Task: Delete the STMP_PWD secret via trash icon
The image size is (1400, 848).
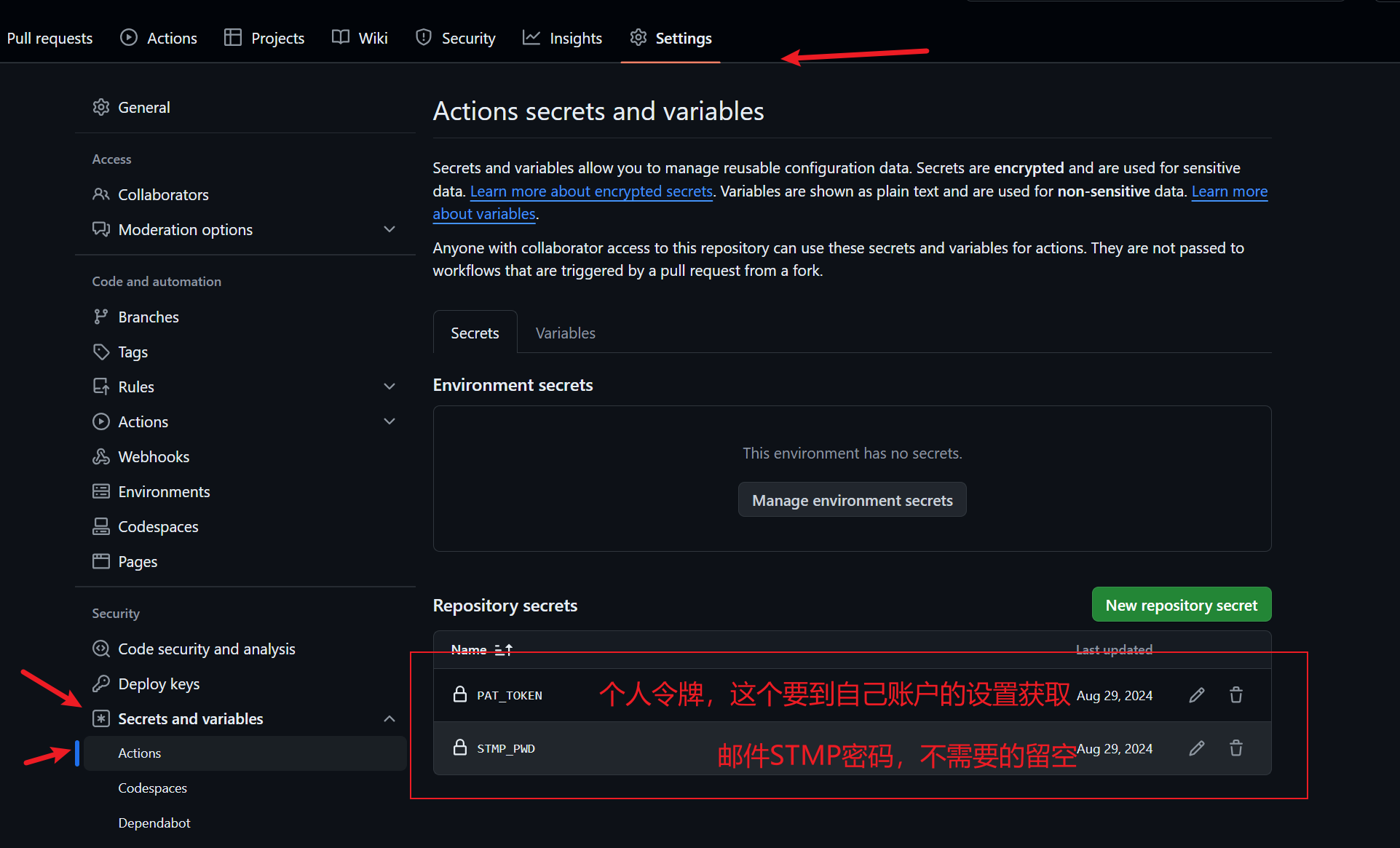Action: point(1235,748)
